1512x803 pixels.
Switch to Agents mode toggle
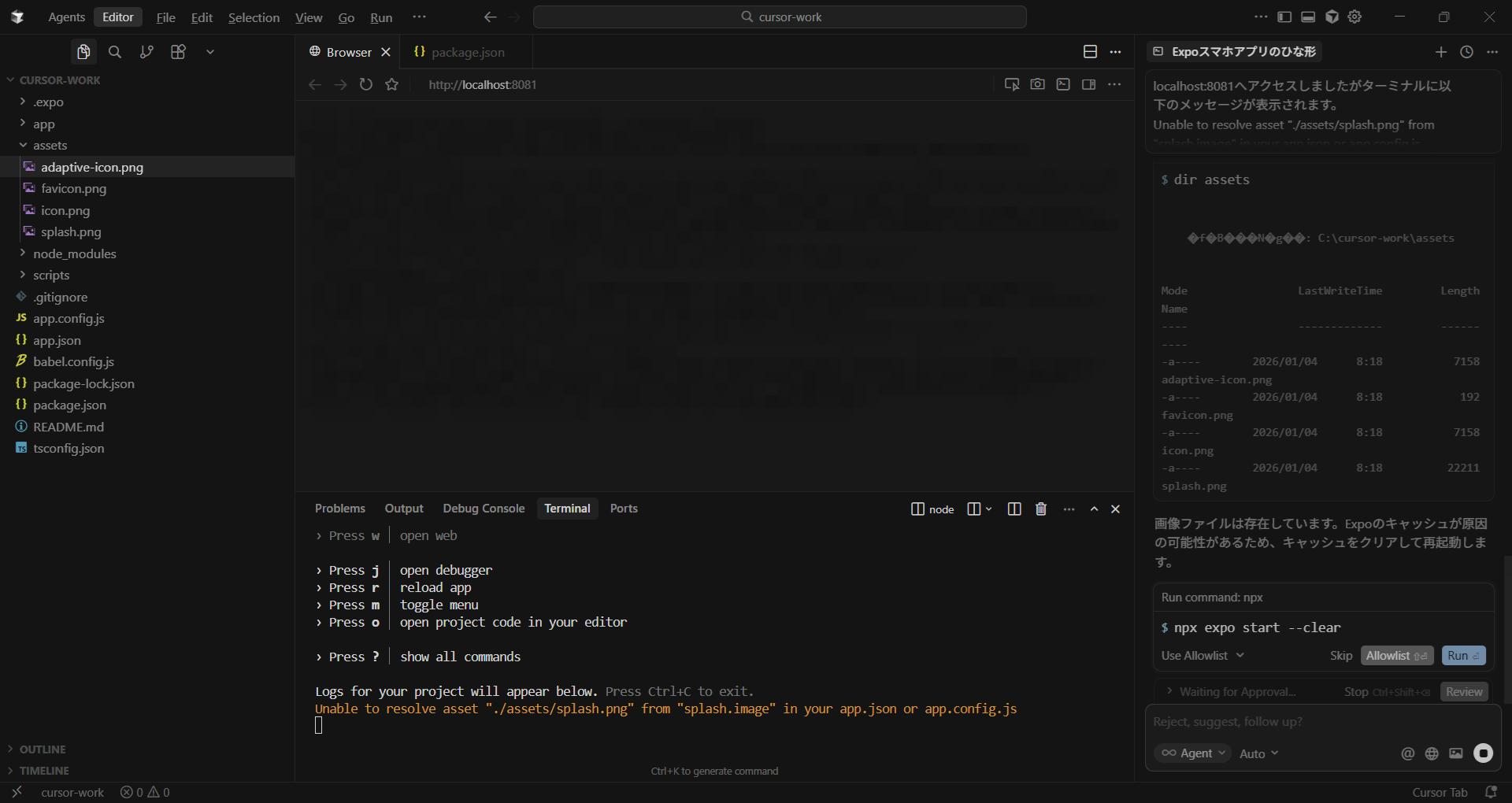pyautogui.click(x=66, y=17)
